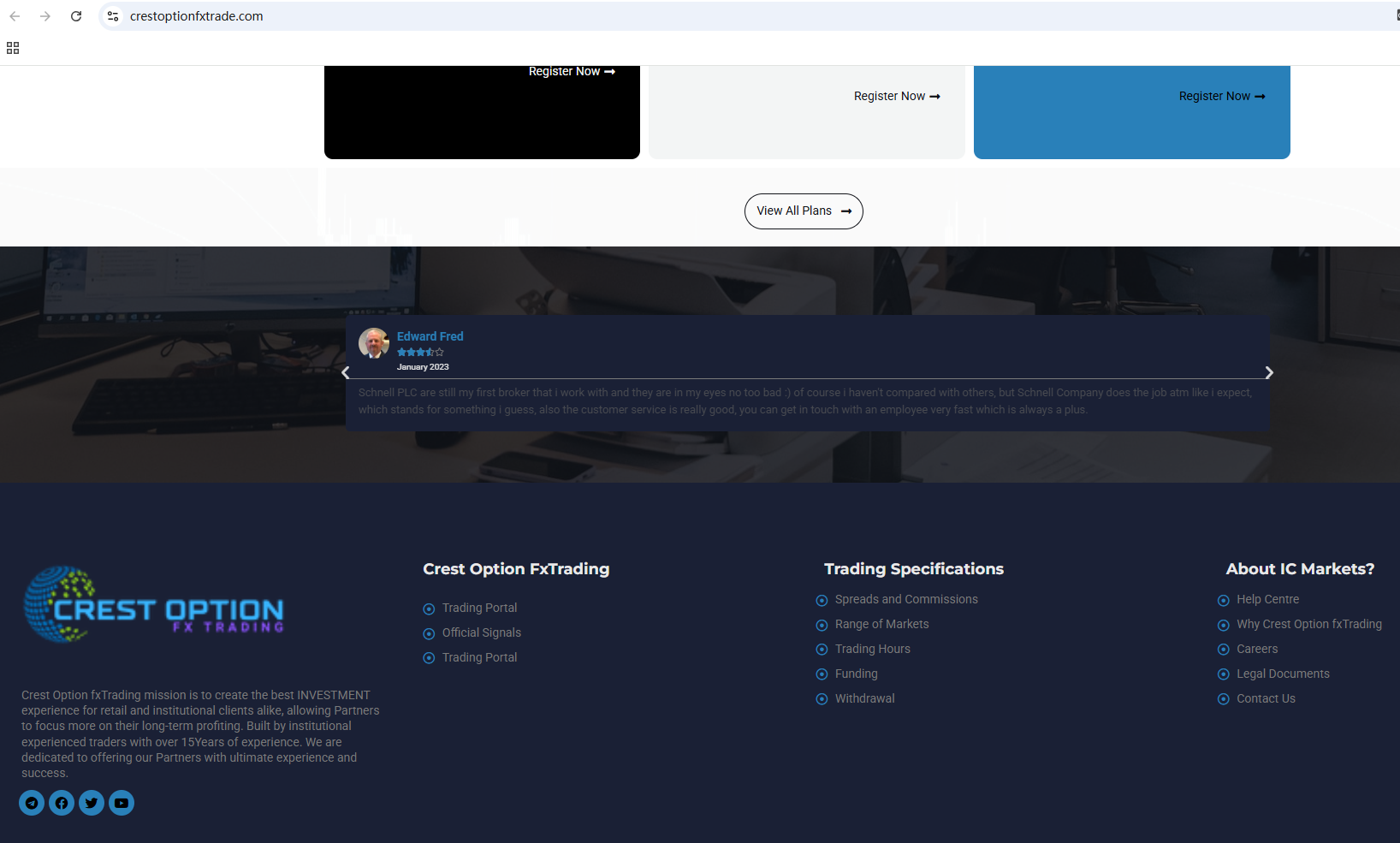Image resolution: width=1400 pixels, height=843 pixels.
Task: Click the Crest Option FxTrading footer heading
Action: tap(516, 569)
